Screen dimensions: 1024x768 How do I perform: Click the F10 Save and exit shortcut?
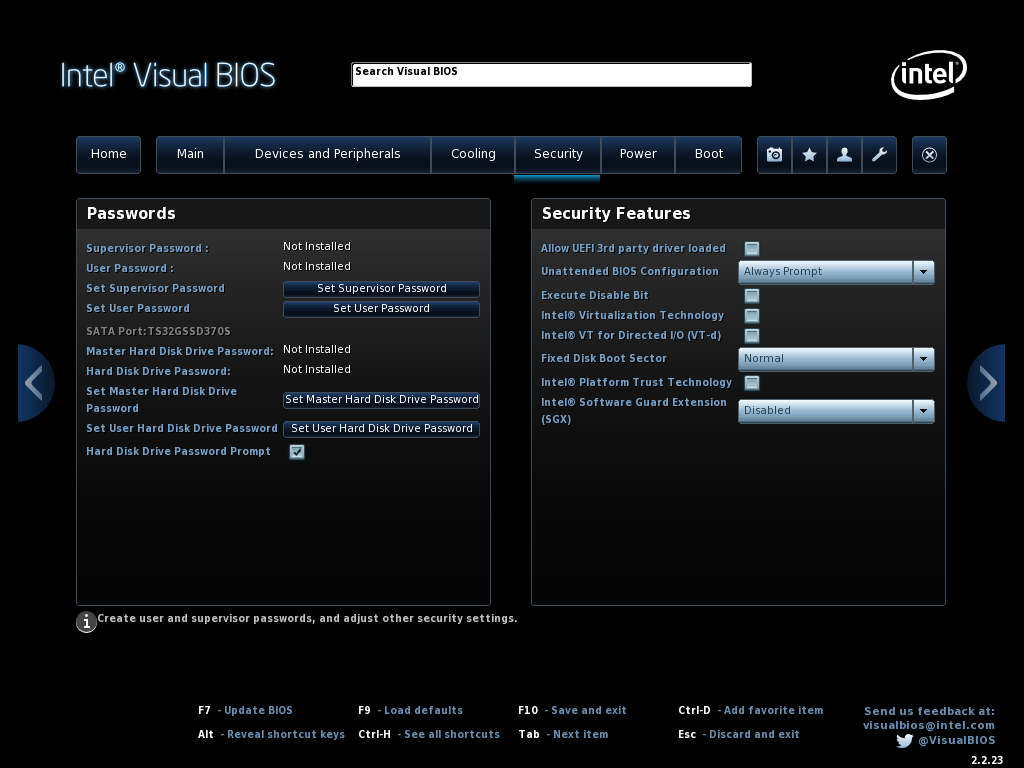pos(572,711)
